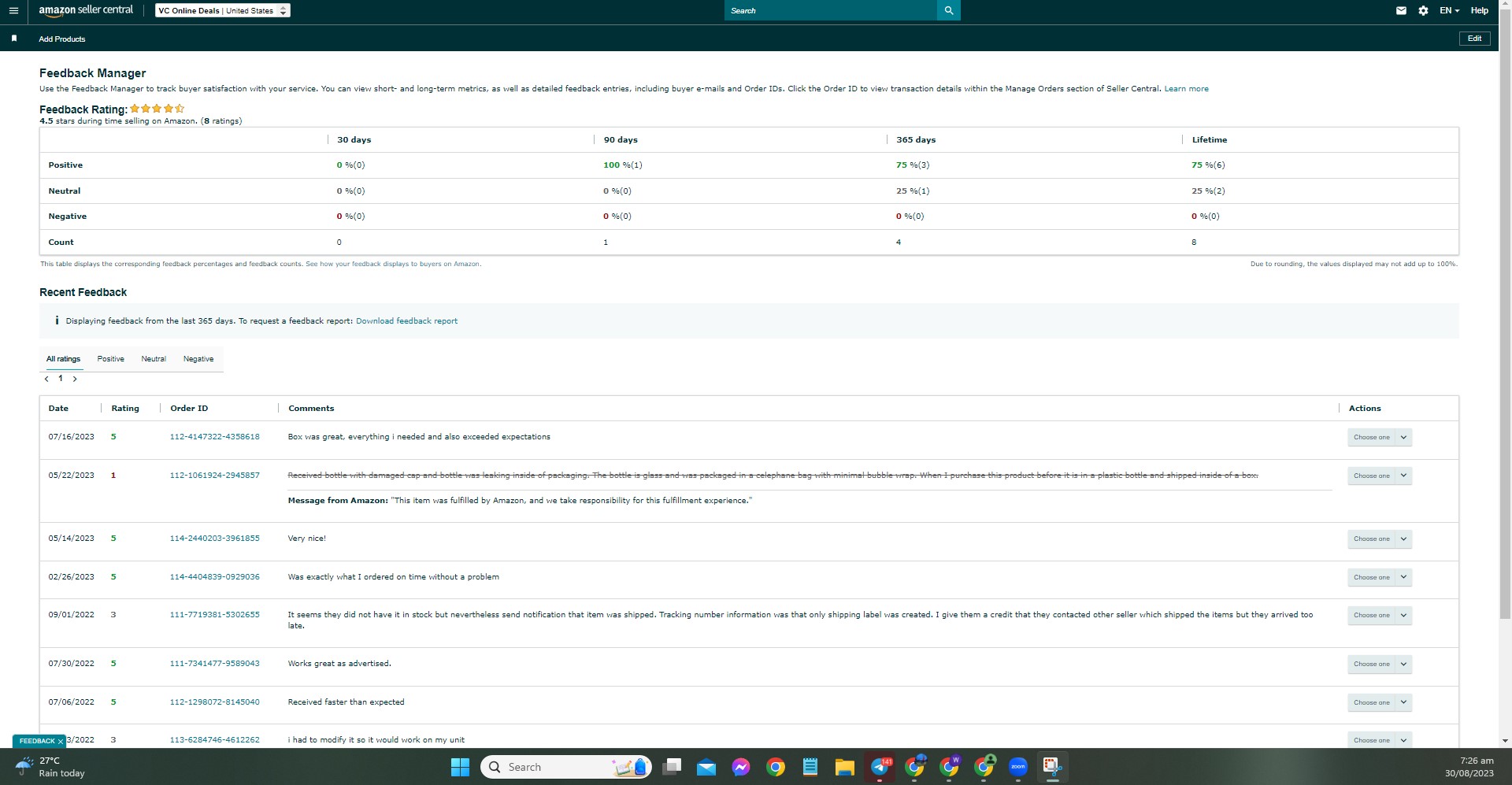Expand Choose one for 05/22/2023 feedback
Image resolution: width=1512 pixels, height=785 pixels.
click(x=1380, y=476)
